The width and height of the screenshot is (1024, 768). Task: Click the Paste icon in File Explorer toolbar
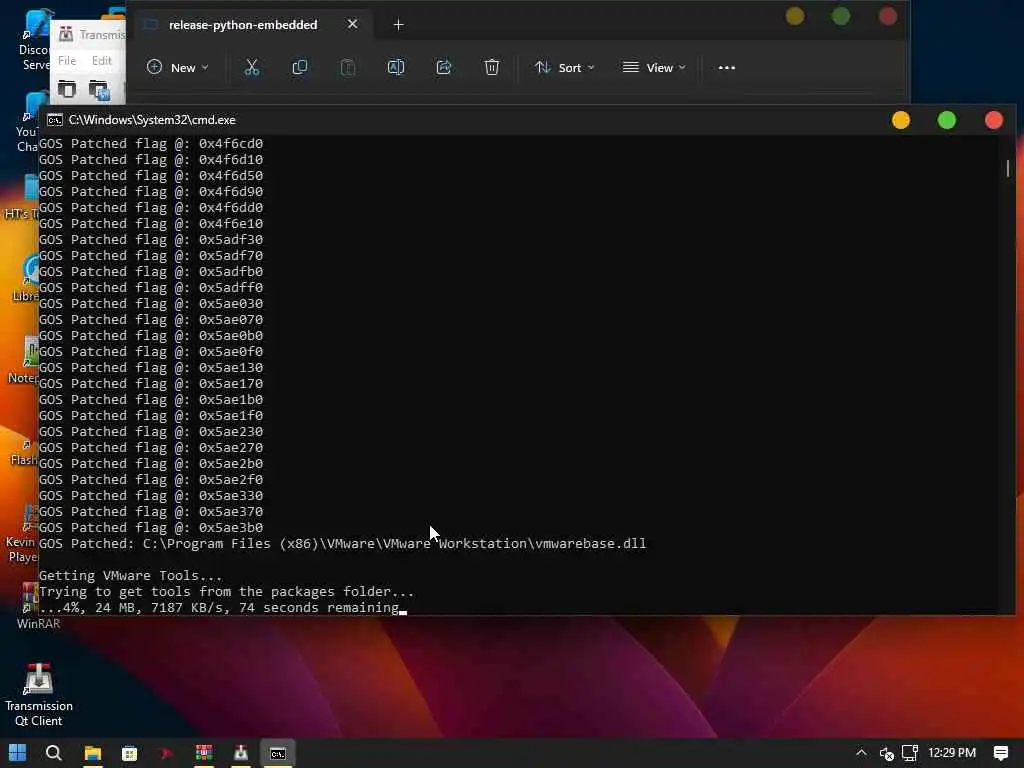pyautogui.click(x=348, y=67)
